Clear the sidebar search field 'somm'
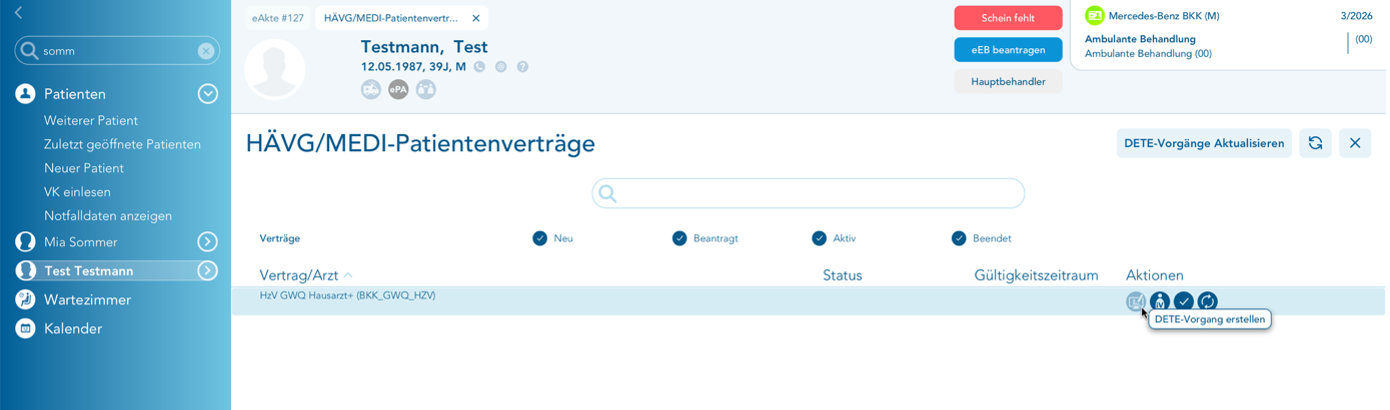 point(205,51)
